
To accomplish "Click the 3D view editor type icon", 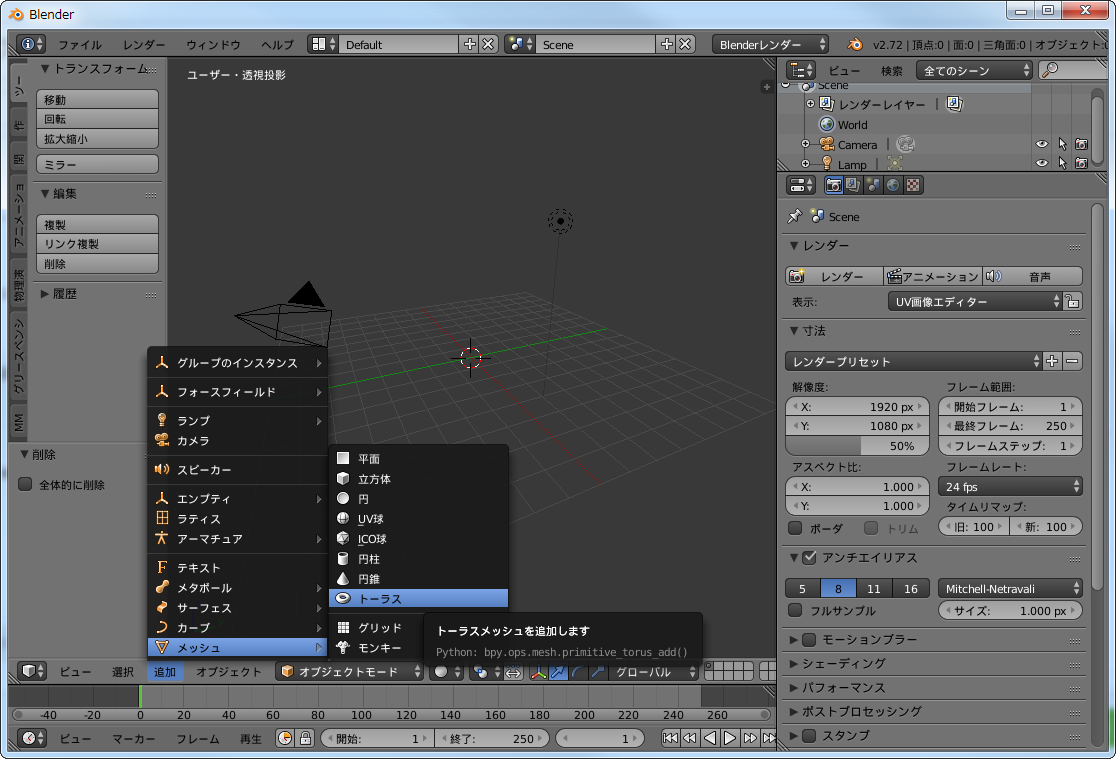I will click(31, 671).
